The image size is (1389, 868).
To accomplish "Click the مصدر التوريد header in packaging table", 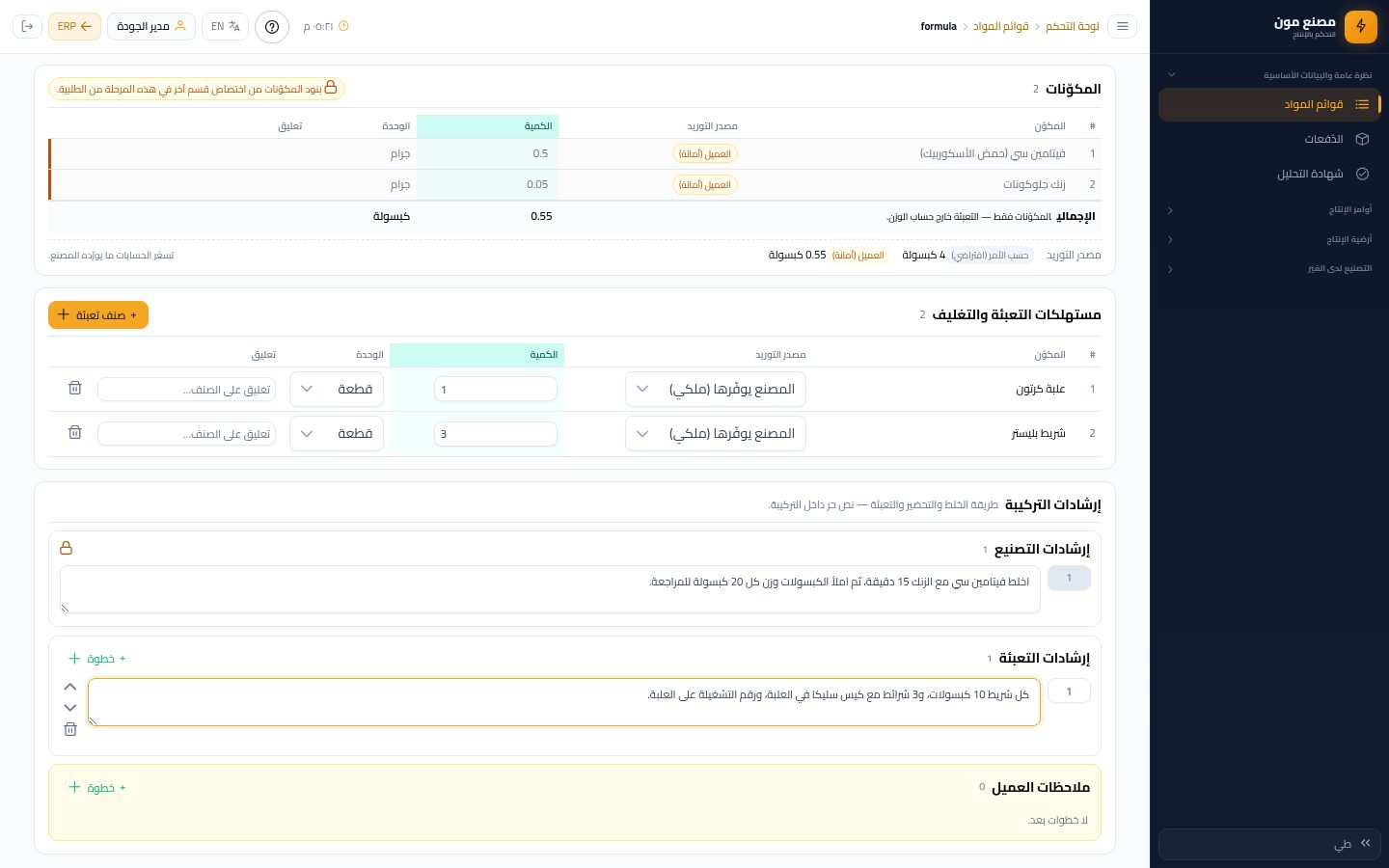I will pos(780,355).
